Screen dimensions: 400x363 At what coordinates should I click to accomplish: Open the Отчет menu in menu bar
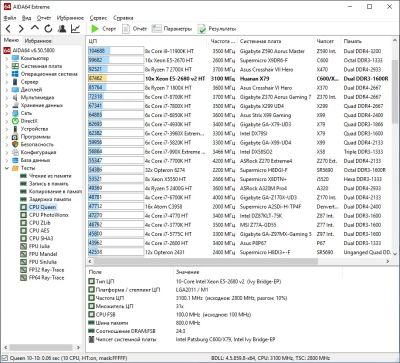[x=44, y=18]
